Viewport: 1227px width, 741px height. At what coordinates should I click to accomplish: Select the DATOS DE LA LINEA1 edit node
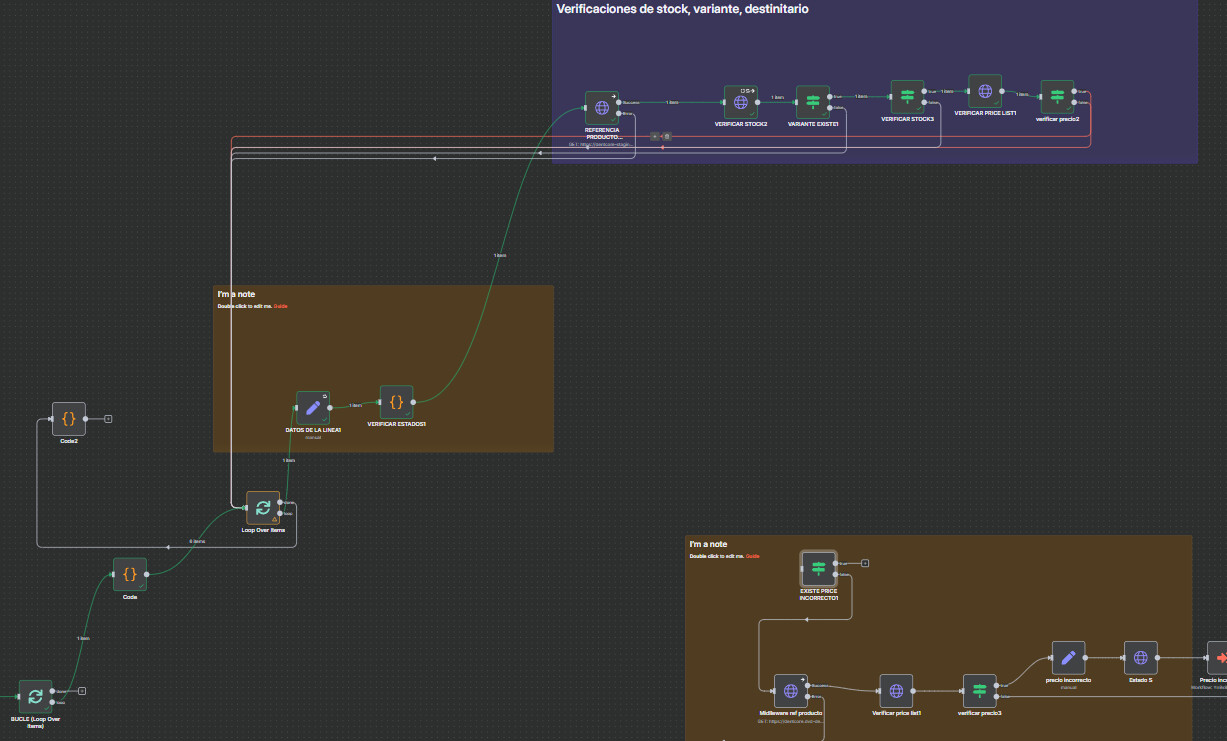click(x=313, y=407)
